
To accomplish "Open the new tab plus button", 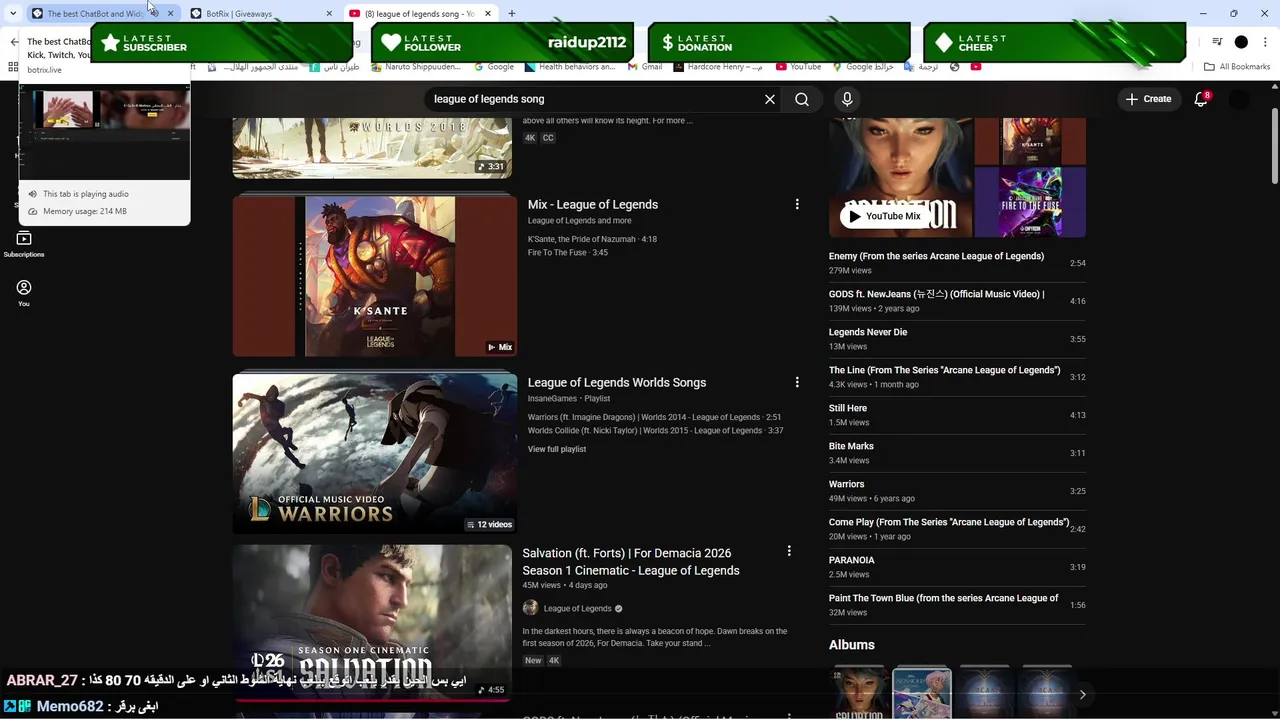I will pos(511,13).
